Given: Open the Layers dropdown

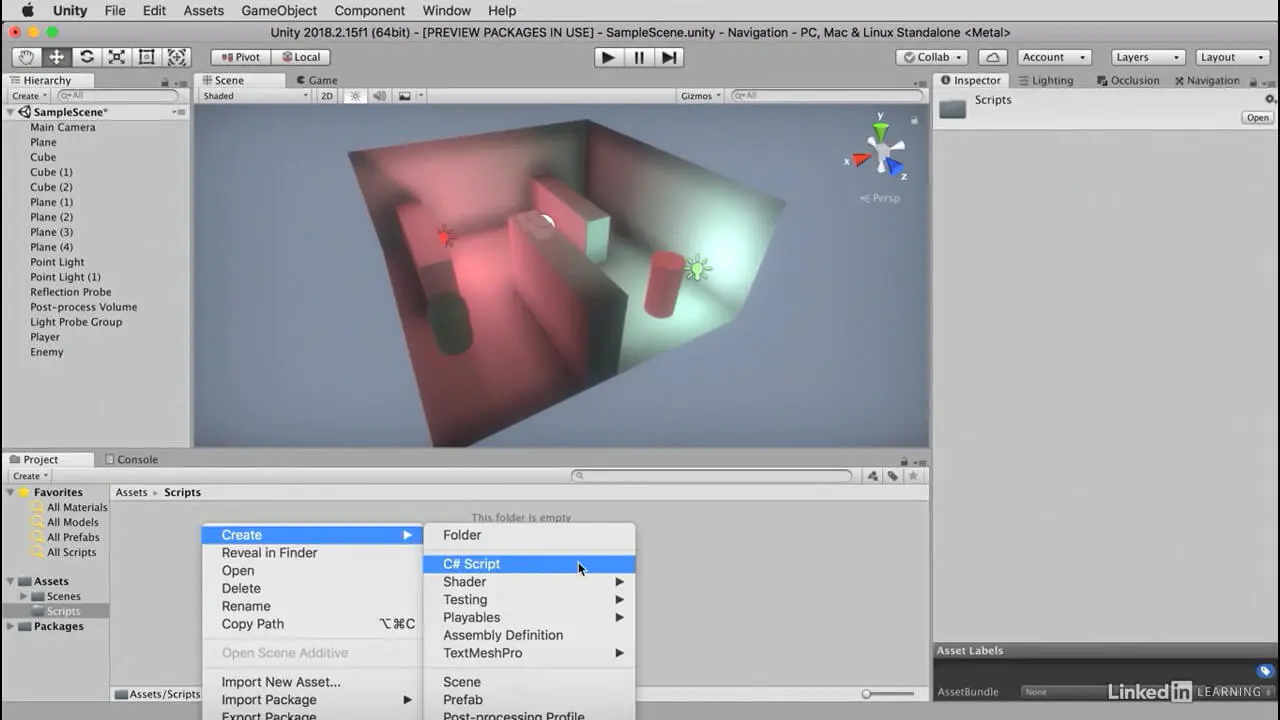Looking at the screenshot, I should pyautogui.click(x=1148, y=57).
